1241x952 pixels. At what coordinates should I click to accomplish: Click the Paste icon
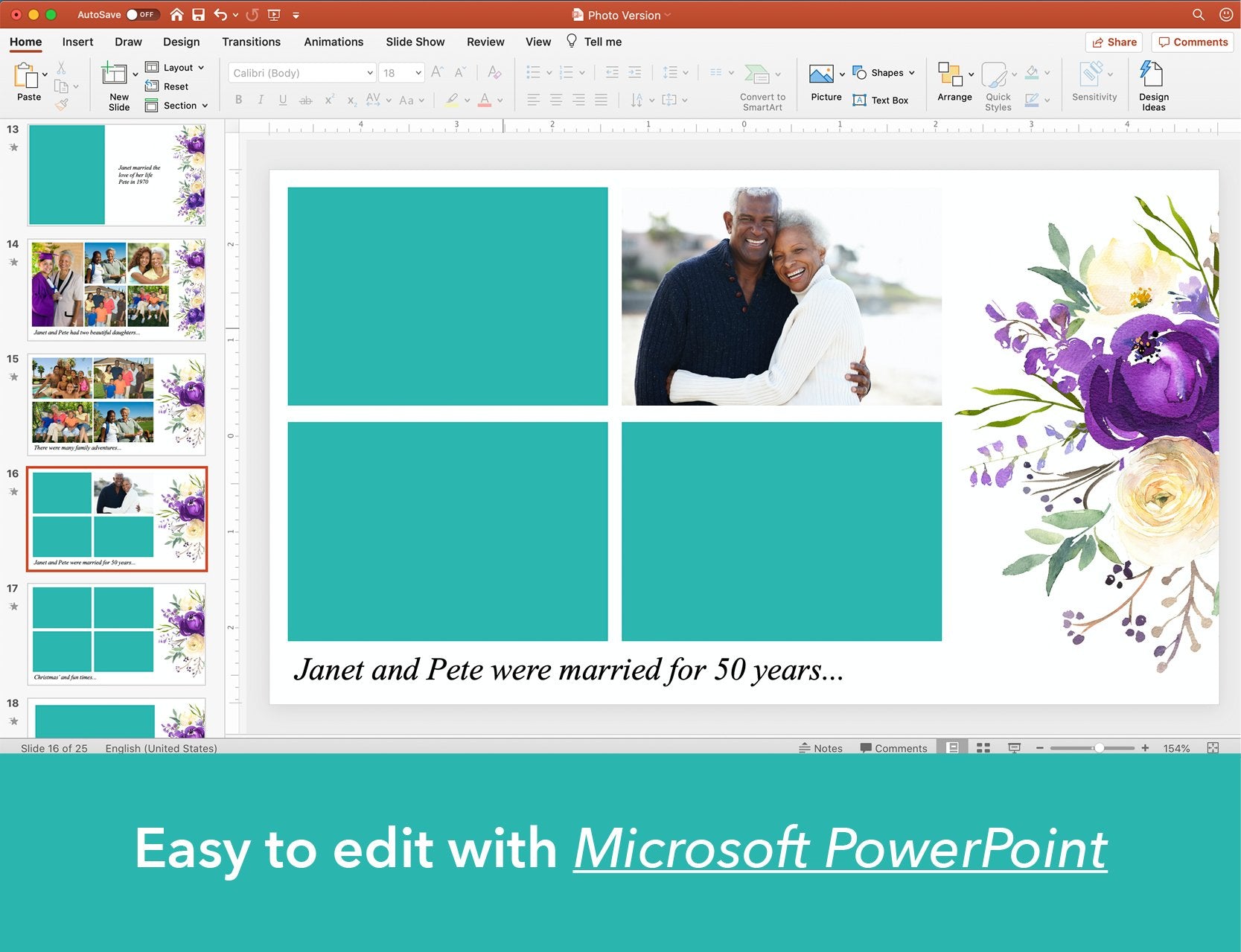click(27, 77)
